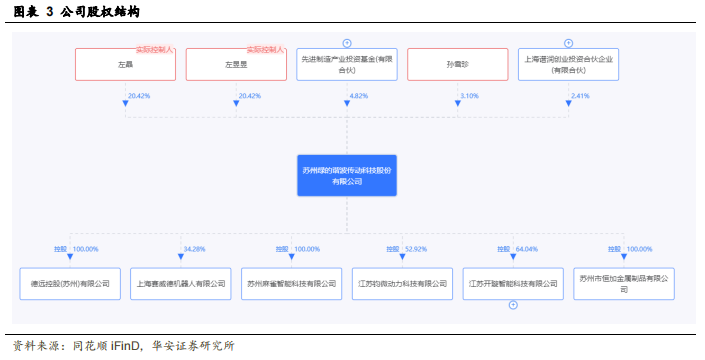
Task: Select the 左昱昱 shareholder box
Action: coord(236,65)
